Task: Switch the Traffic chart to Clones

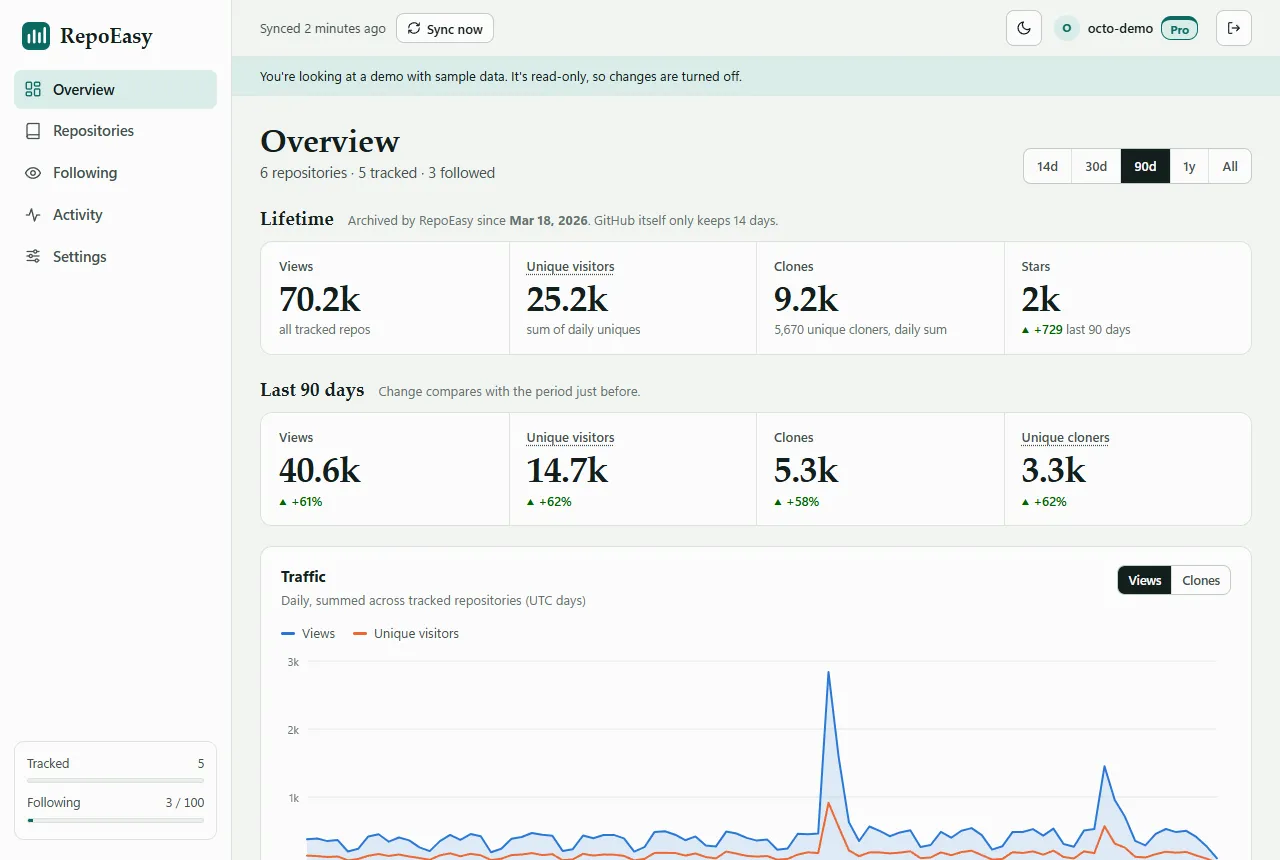Action: (1201, 580)
